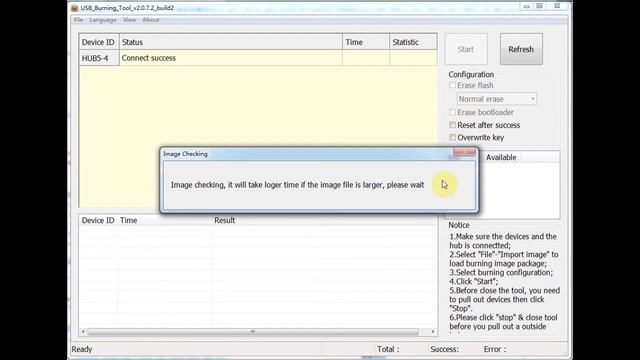Click the Status column header
This screenshot has width=640, height=360.
(231, 42)
